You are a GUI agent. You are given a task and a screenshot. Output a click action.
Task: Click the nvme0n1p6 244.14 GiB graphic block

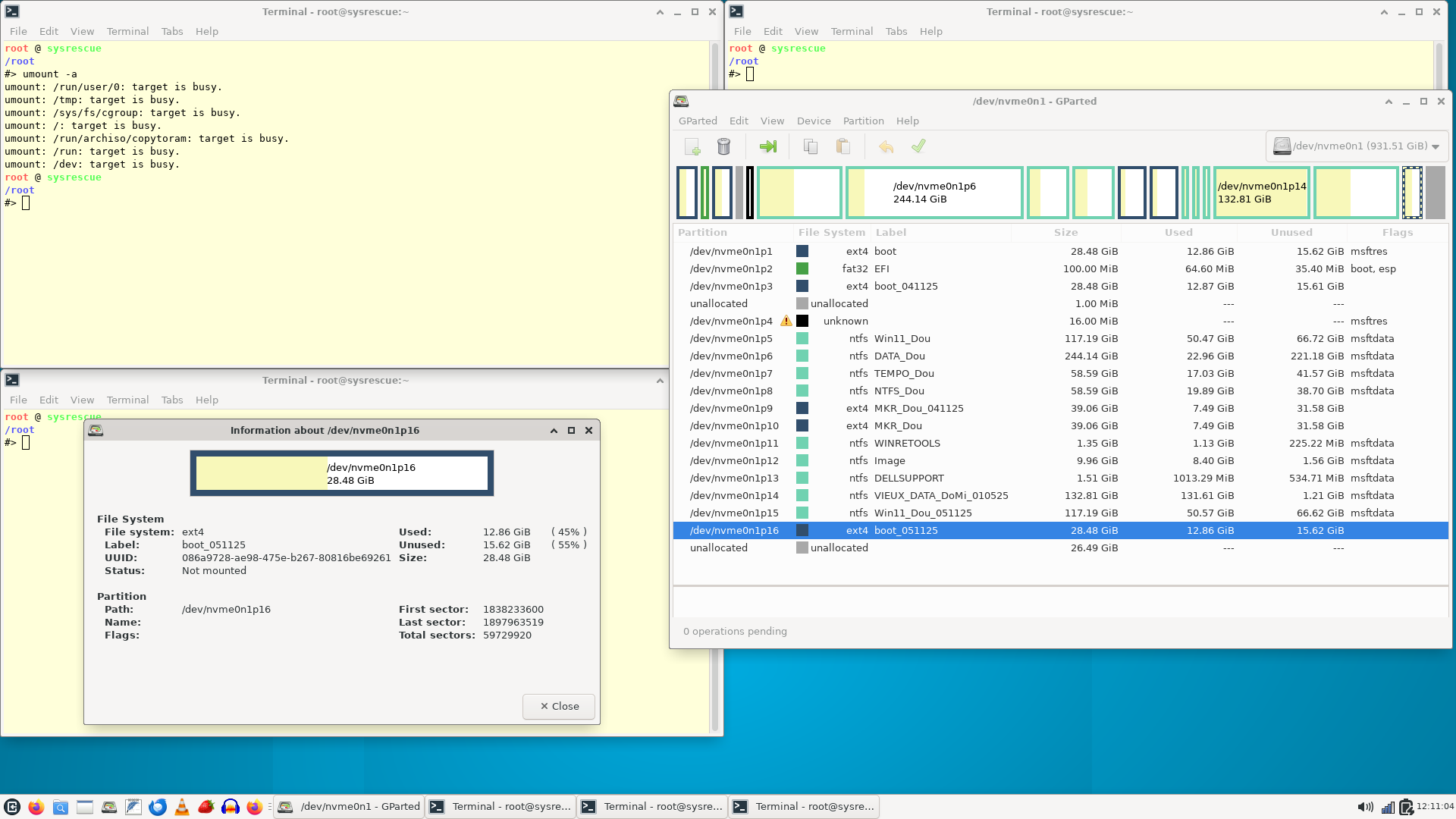934,193
